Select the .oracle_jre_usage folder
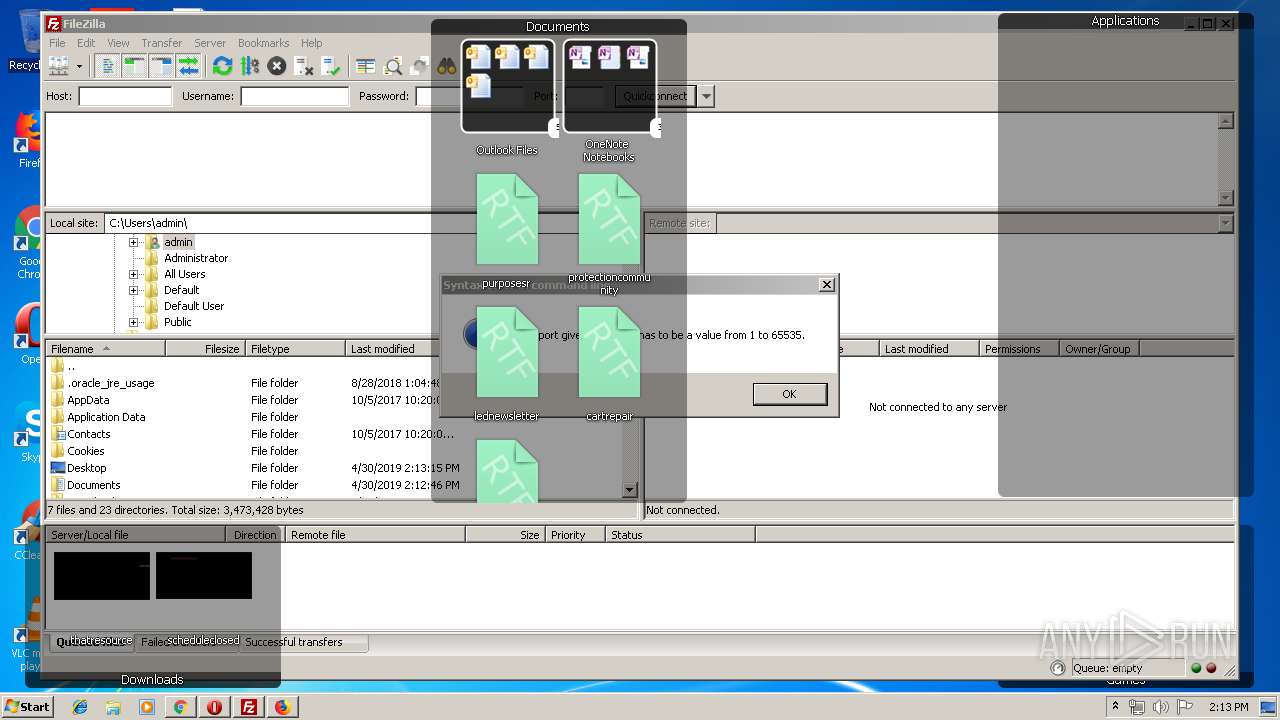The width and height of the screenshot is (1280, 720). 110,383
